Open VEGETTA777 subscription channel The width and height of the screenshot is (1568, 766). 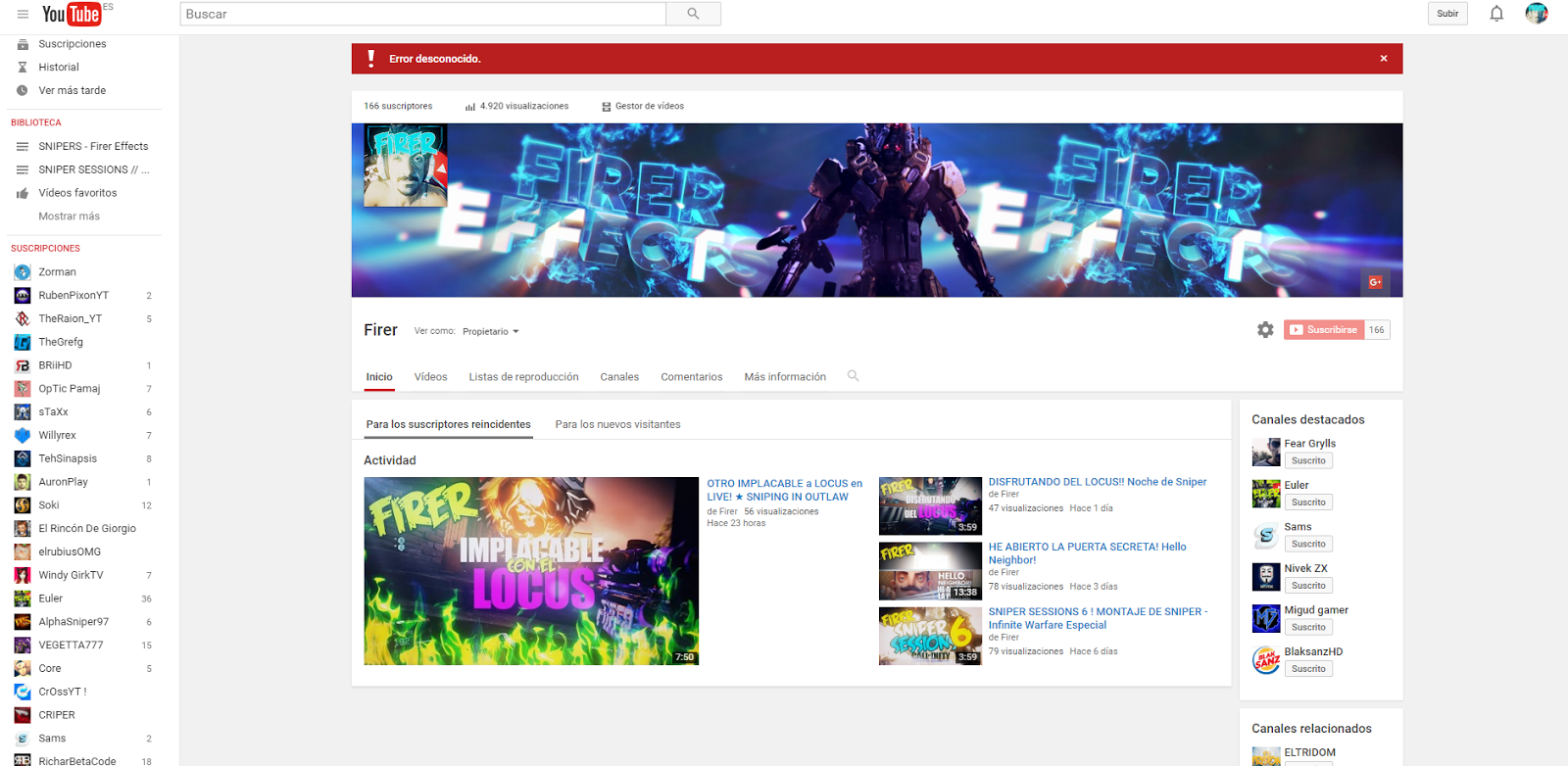(x=71, y=646)
